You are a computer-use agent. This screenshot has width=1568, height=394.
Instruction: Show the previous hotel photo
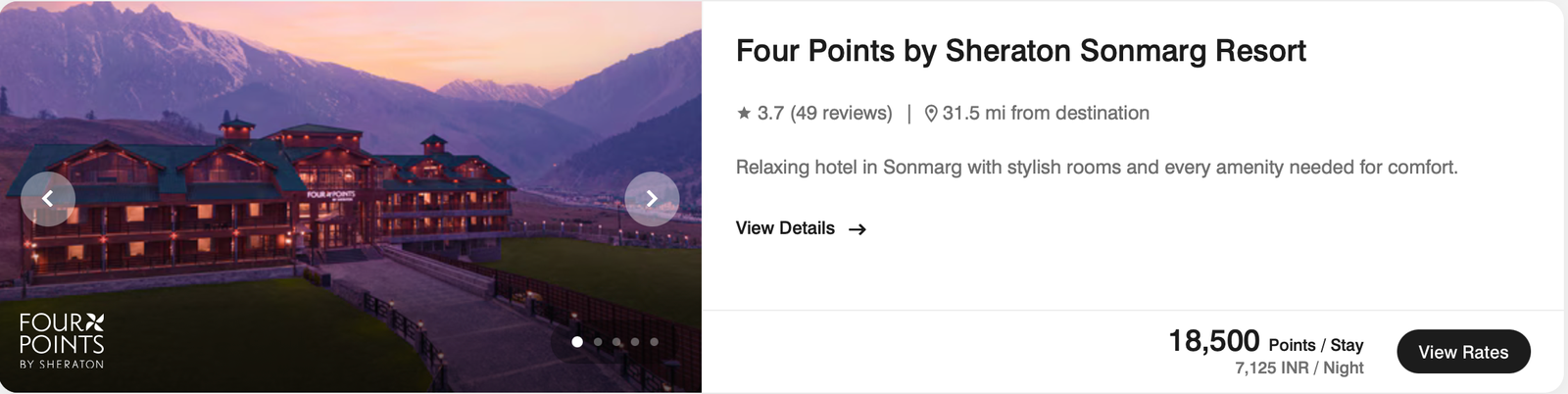47,199
